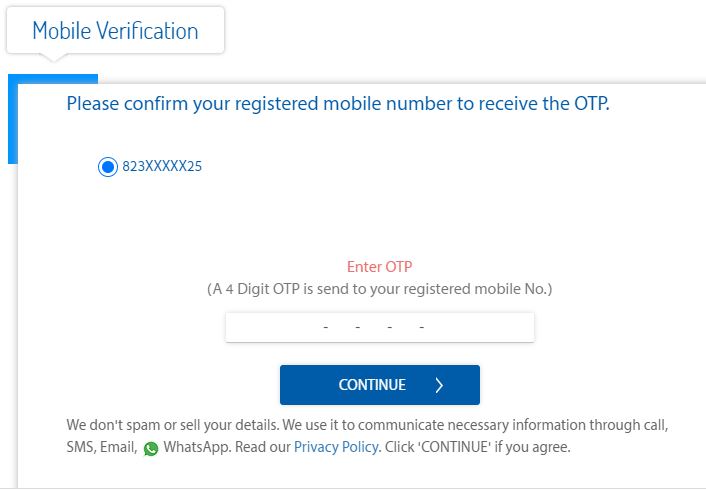Open the Privacy Policy link
706x491 pixels.
(336, 447)
